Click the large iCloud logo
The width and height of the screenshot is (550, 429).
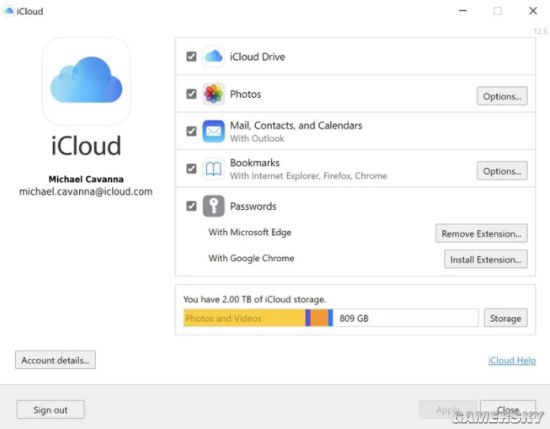click(x=86, y=81)
